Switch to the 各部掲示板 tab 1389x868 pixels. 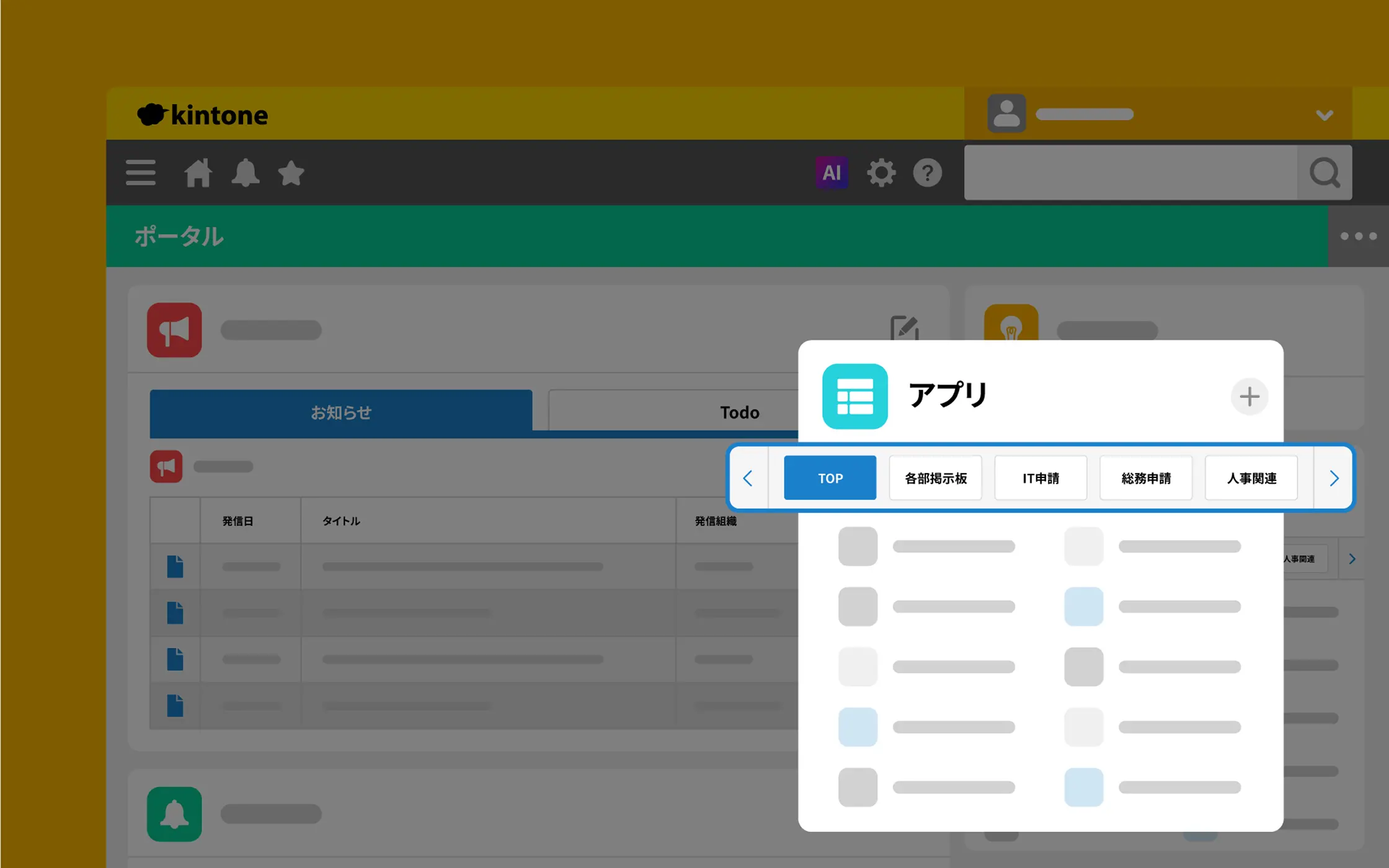click(935, 478)
